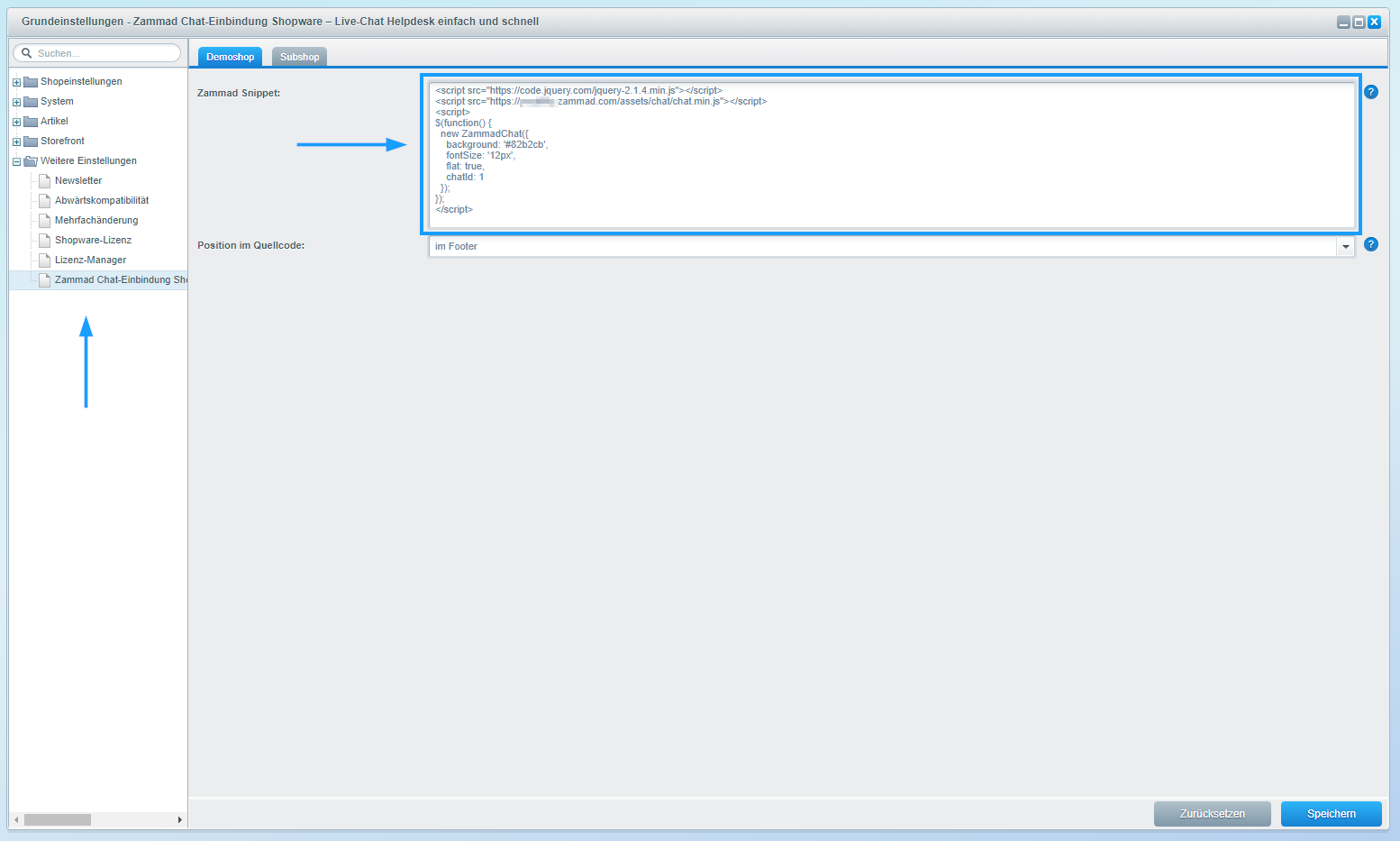Collapse the Weitere Einstellungen tree node
The height and width of the screenshot is (841, 1400).
(16, 161)
